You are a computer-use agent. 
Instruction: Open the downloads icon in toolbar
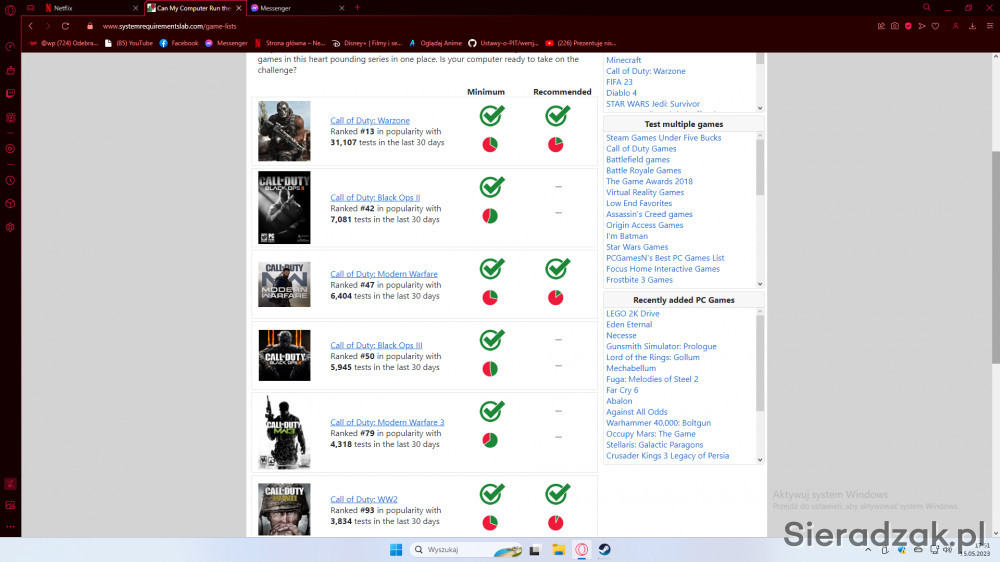[973, 26]
